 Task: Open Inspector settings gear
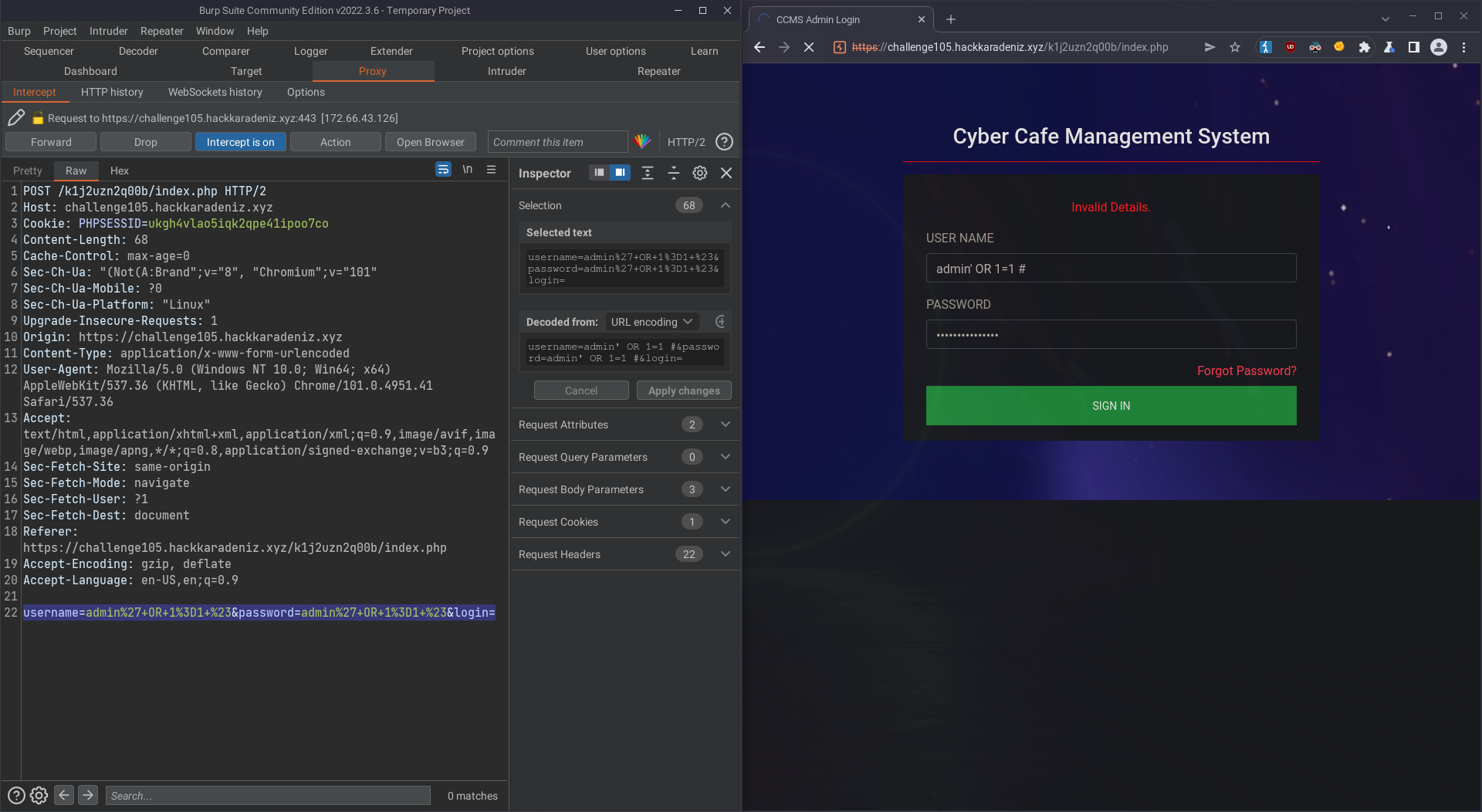[x=700, y=173]
